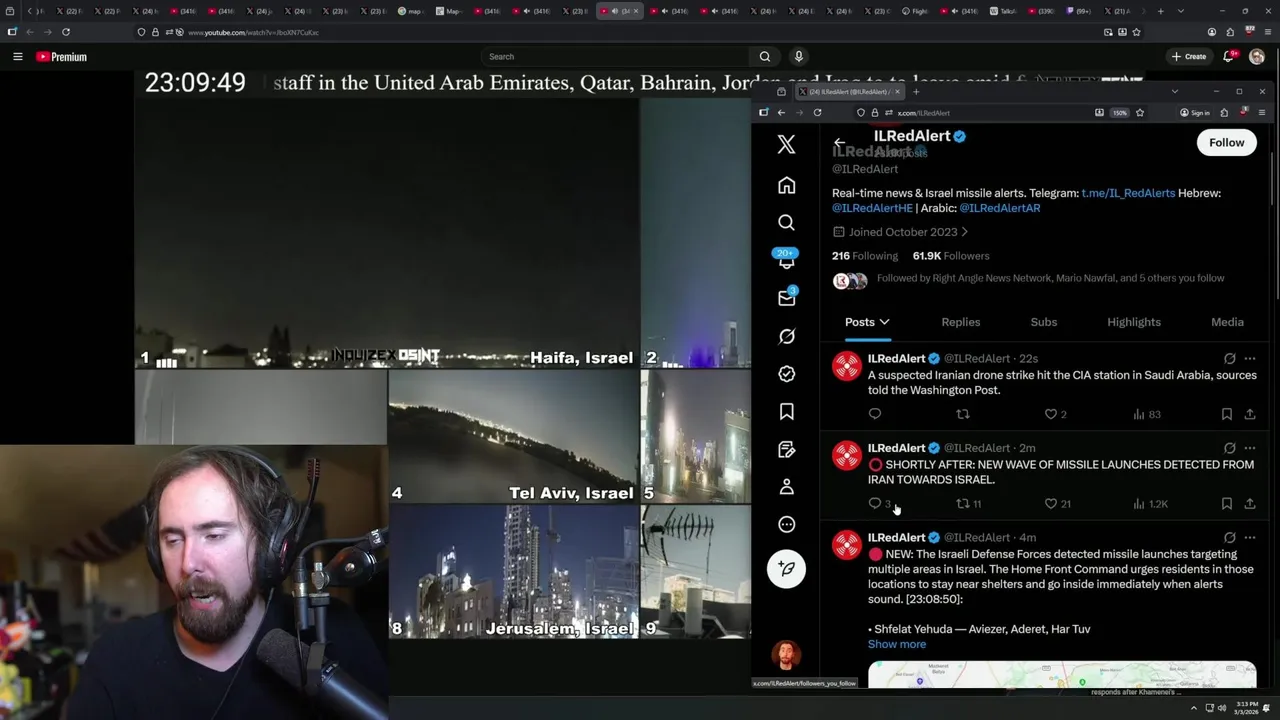Expand Joined October 2023 chevron
1280x720 pixels.
(964, 232)
